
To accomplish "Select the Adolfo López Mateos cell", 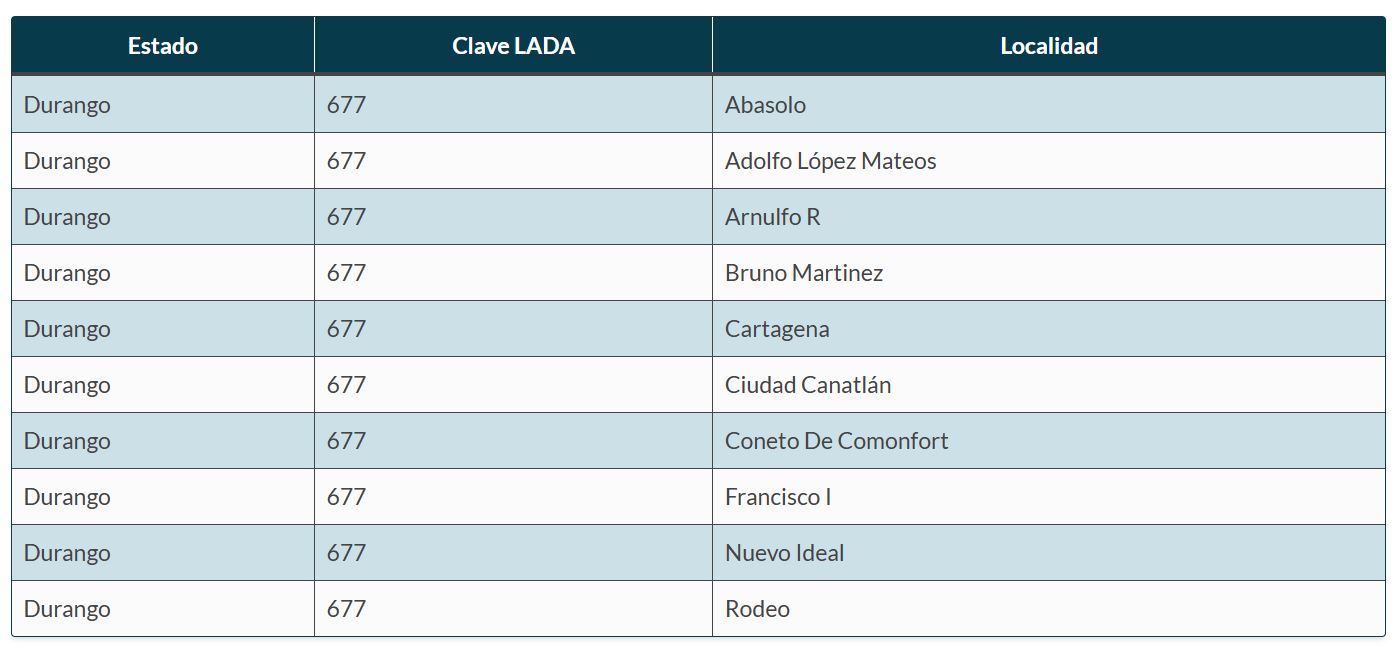I will click(x=831, y=161).
